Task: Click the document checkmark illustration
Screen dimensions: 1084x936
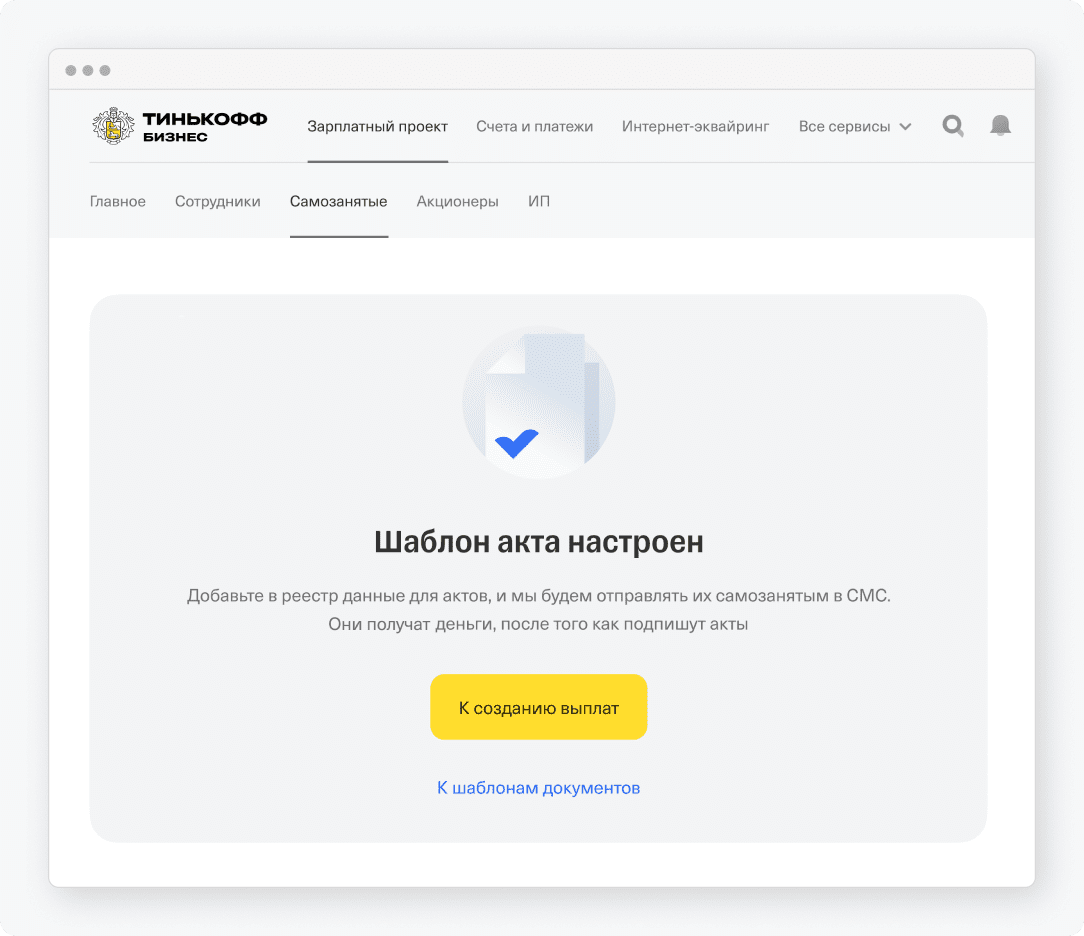Action: point(539,402)
